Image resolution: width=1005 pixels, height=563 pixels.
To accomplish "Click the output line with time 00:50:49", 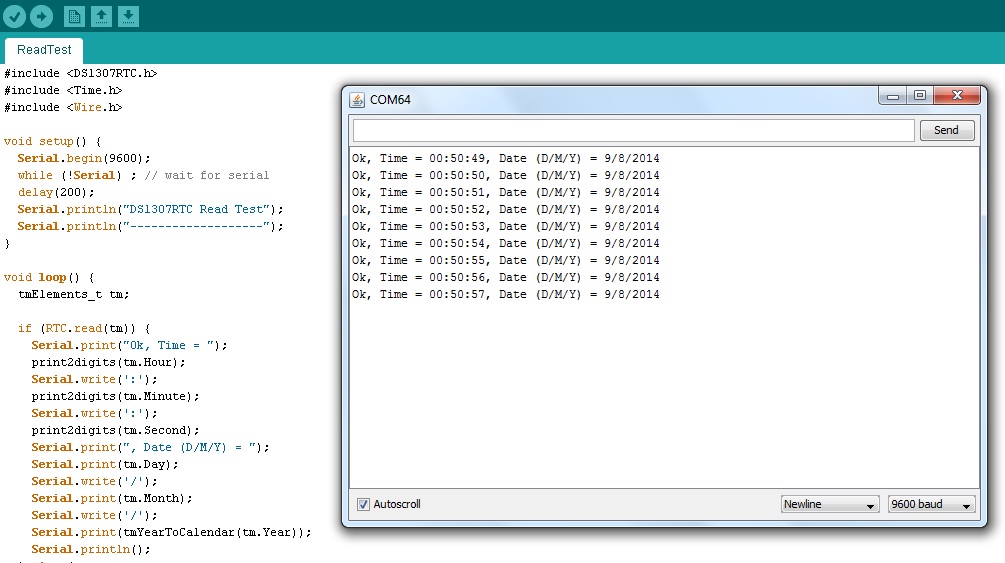I will point(506,158).
